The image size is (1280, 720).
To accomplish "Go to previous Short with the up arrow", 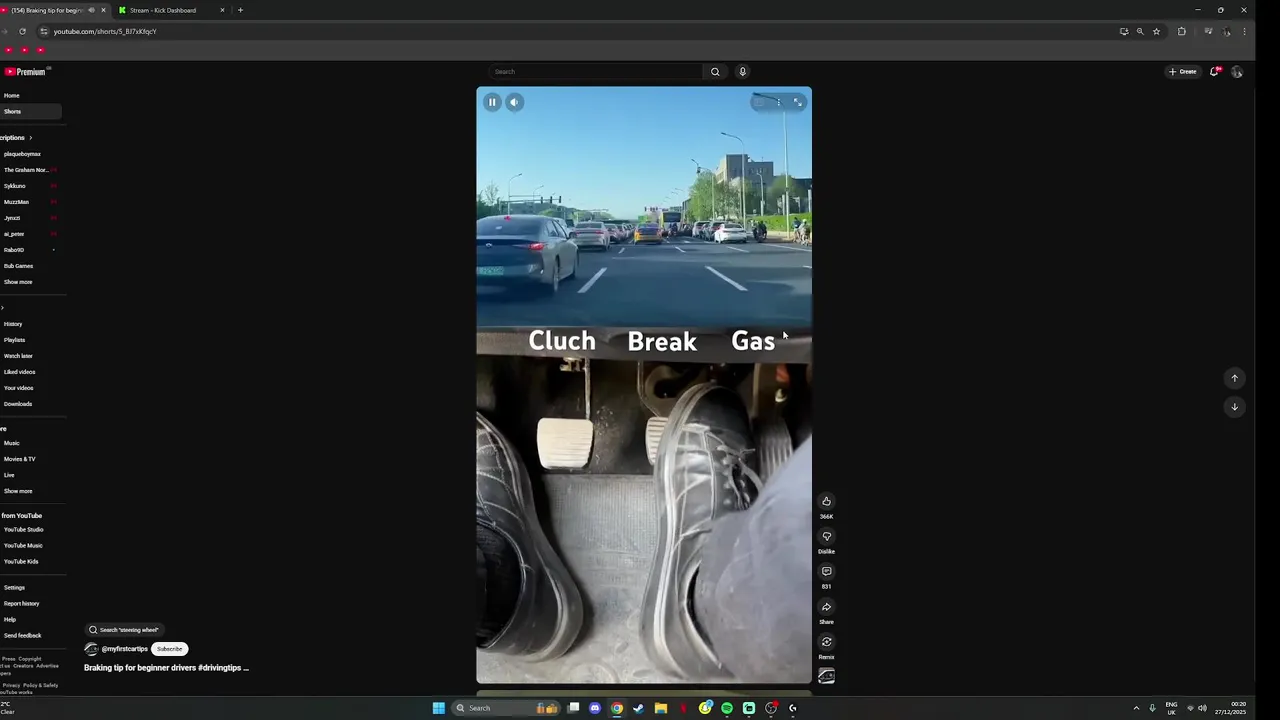I will coord(1234,378).
